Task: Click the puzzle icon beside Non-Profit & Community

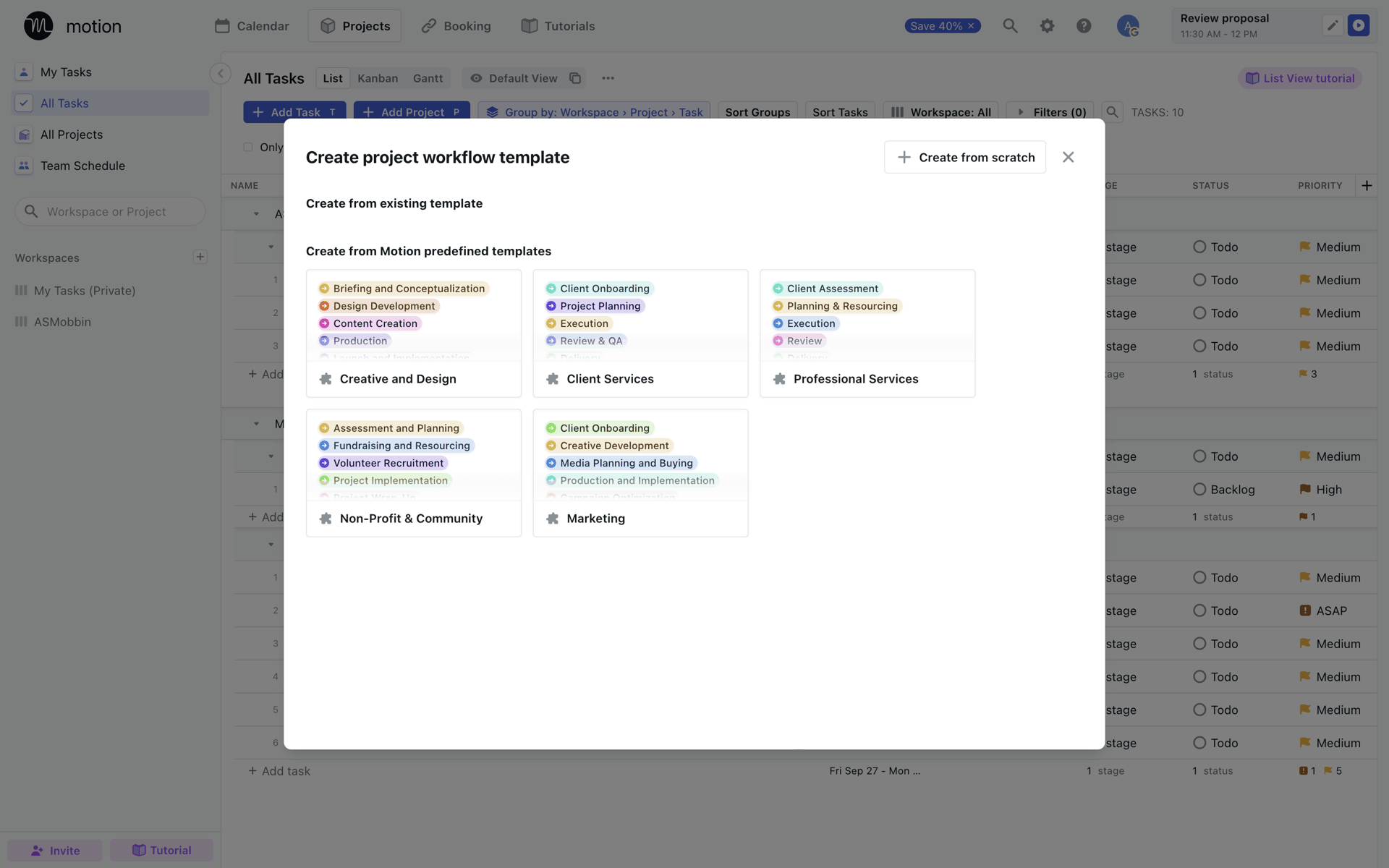Action: point(326,519)
